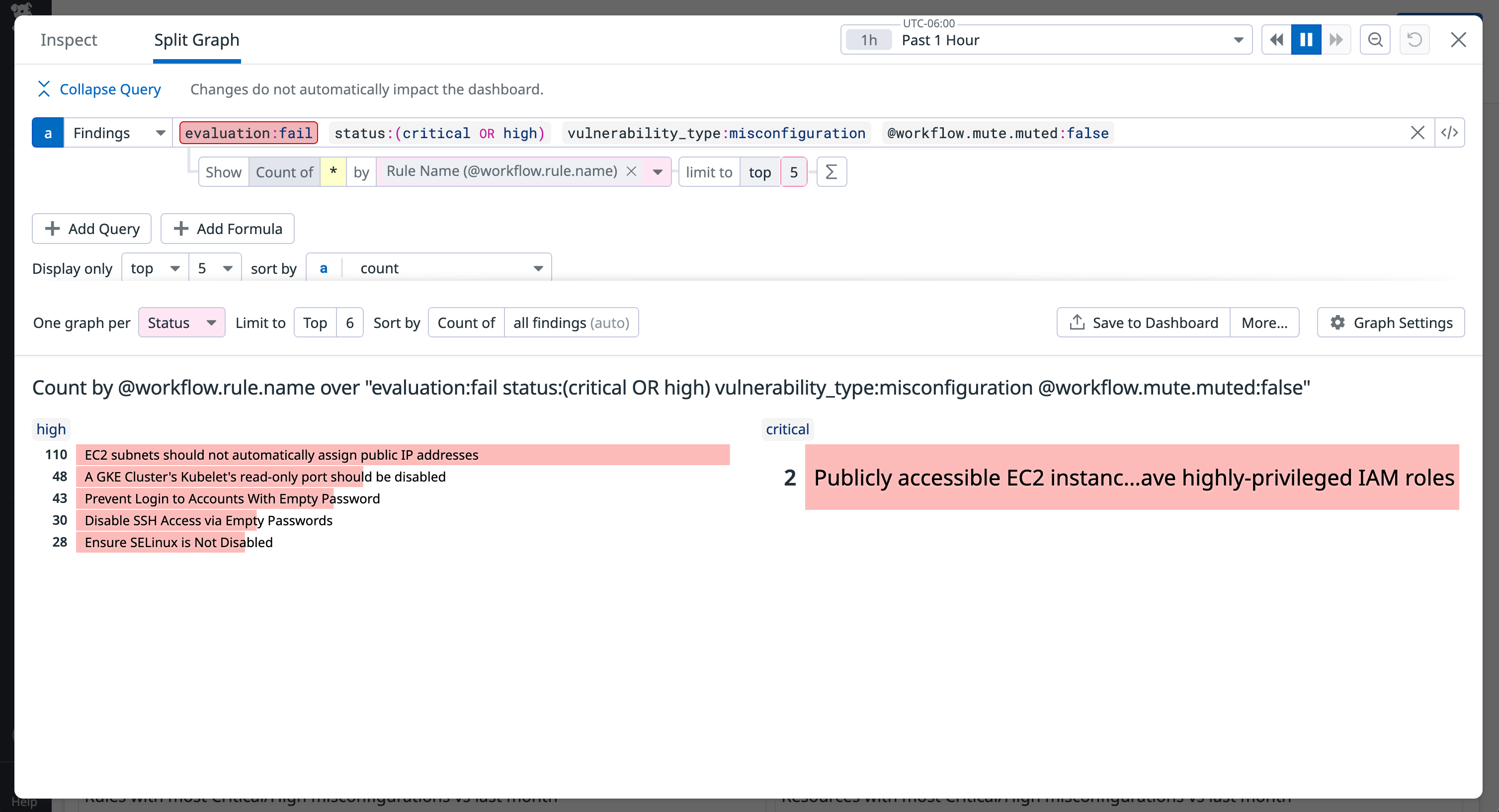
Task: Switch query to code editor view
Action: point(1449,133)
